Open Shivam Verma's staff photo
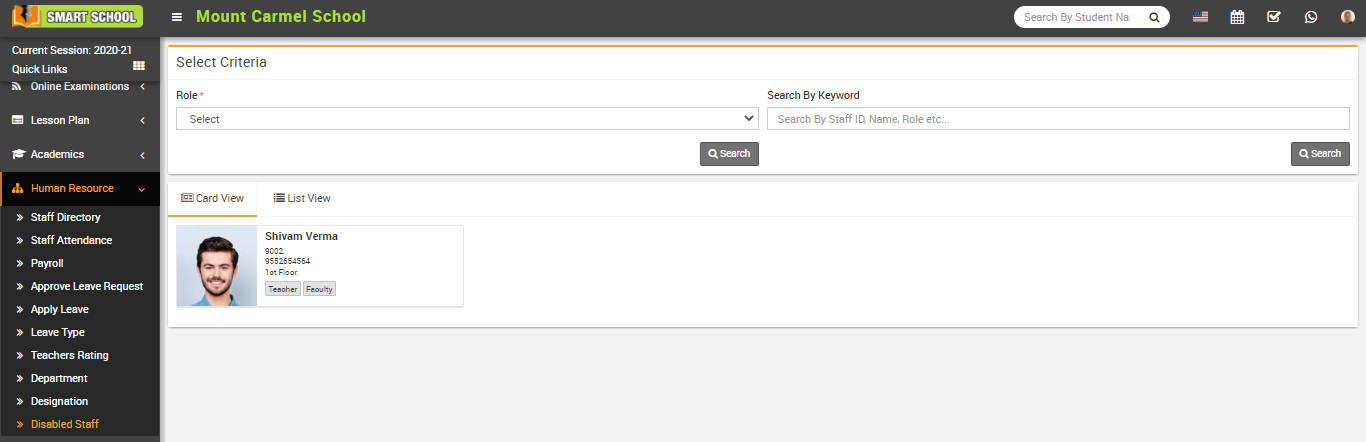The image size is (1366, 442). (217, 266)
